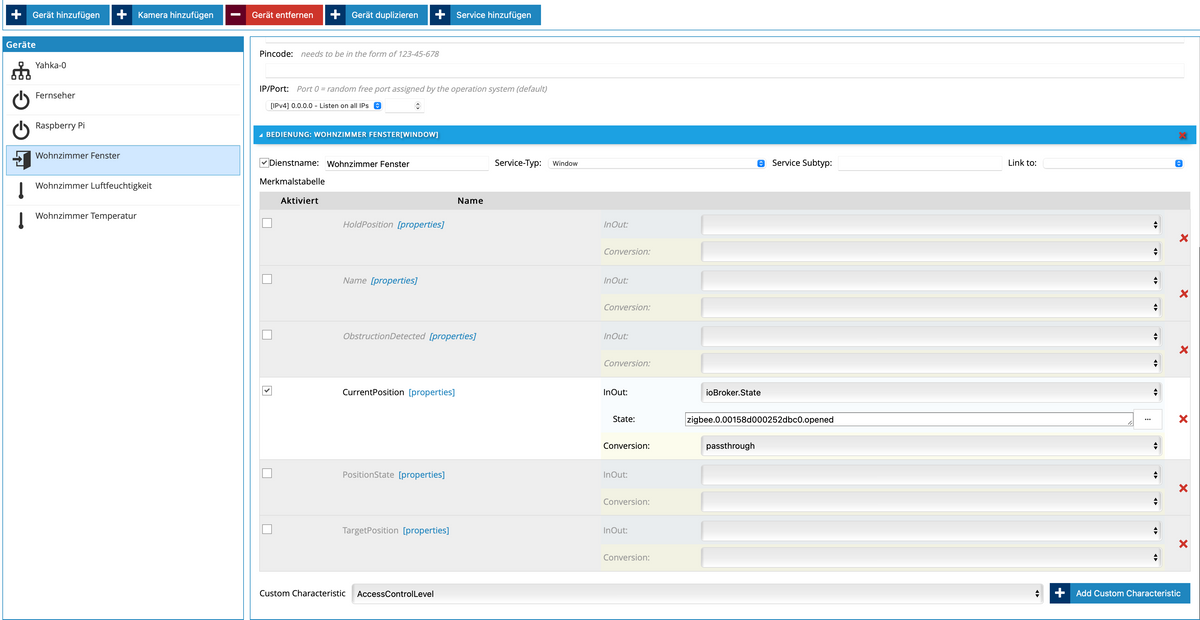
Task: Open CurrentPosition [properties] link
Action: 432,393
